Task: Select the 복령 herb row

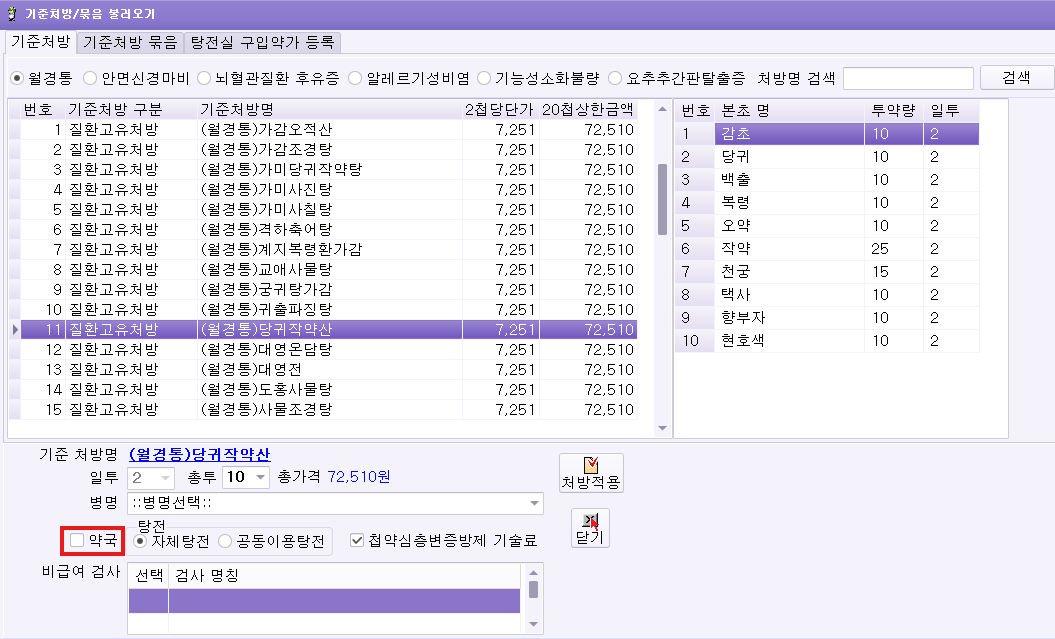Action: [827, 202]
